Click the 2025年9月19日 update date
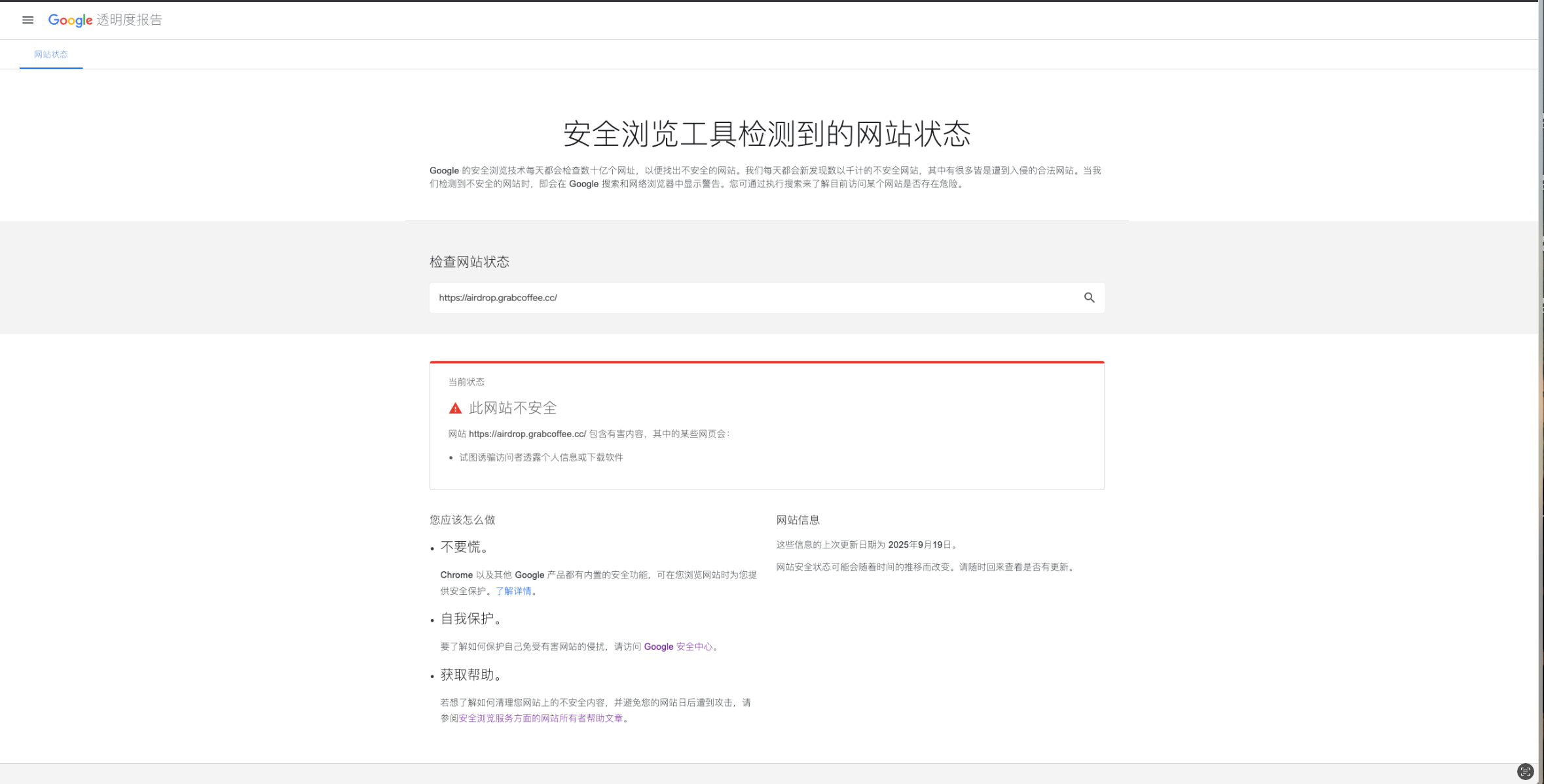 click(919, 545)
